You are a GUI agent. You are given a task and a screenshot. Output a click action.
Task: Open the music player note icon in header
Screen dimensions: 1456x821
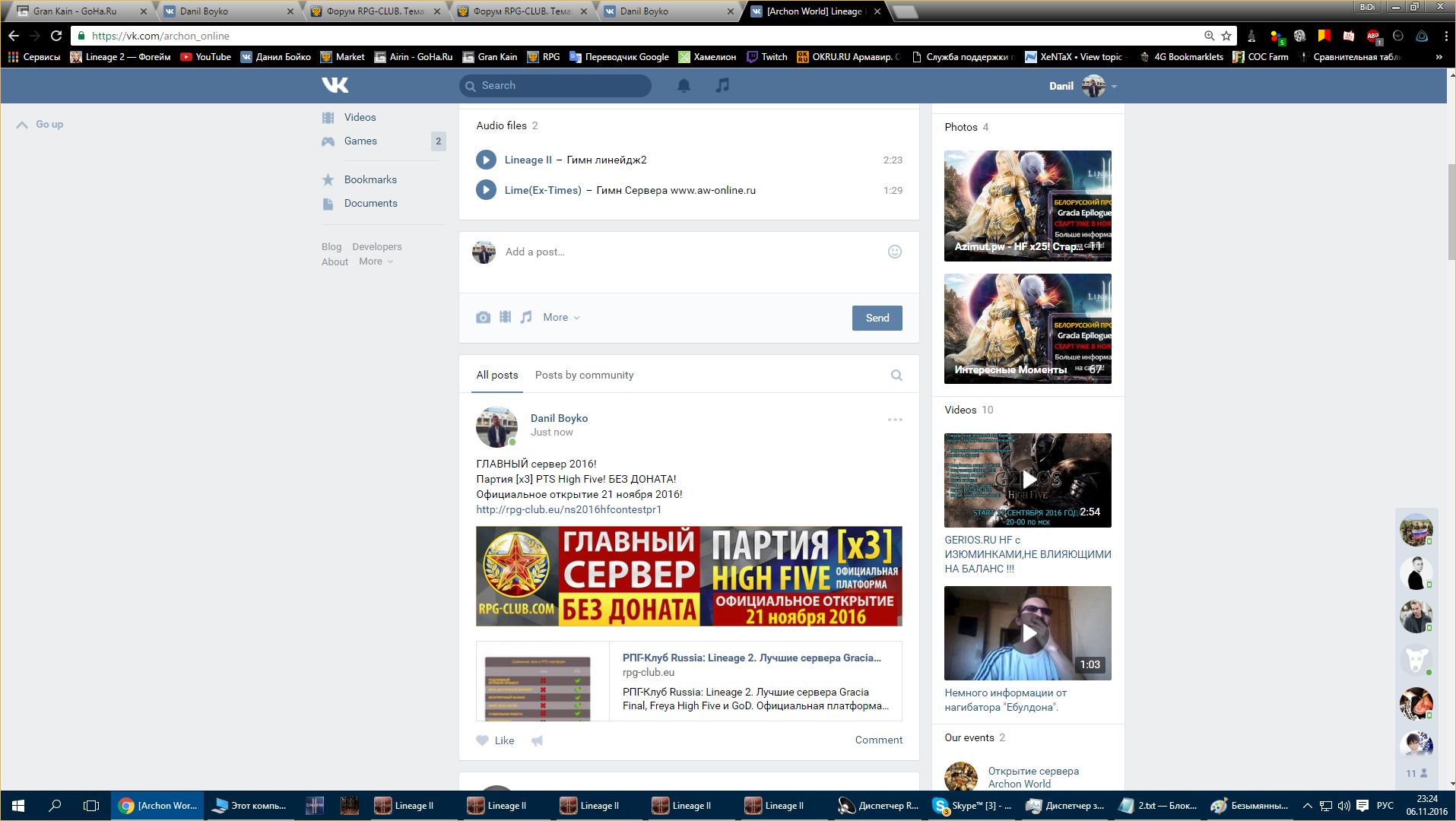[x=722, y=85]
